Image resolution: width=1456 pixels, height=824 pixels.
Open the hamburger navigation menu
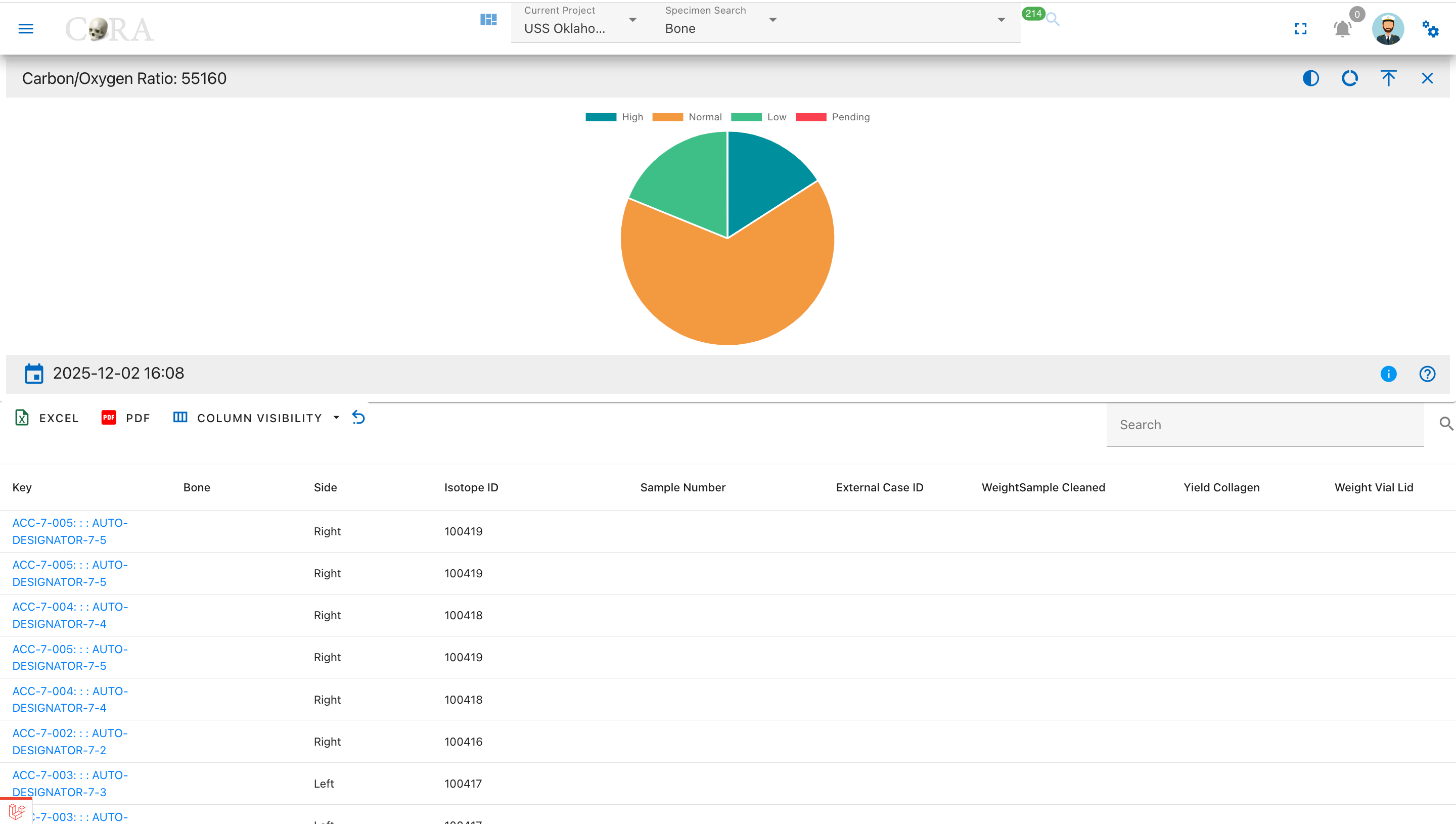tap(26, 29)
